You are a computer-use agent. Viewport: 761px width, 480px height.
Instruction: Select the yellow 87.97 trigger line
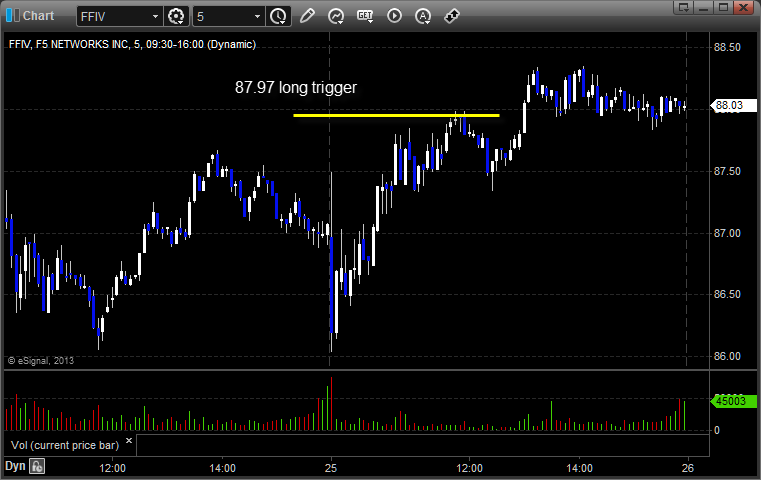397,116
